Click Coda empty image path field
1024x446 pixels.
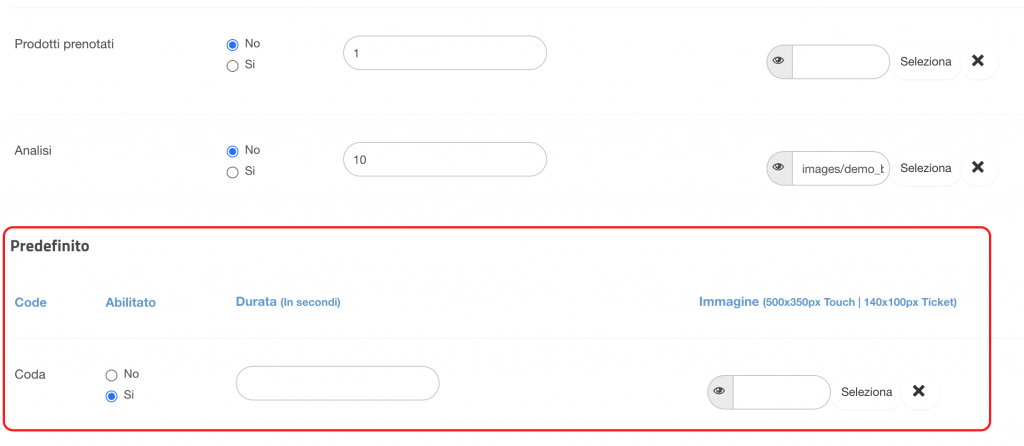(782, 392)
